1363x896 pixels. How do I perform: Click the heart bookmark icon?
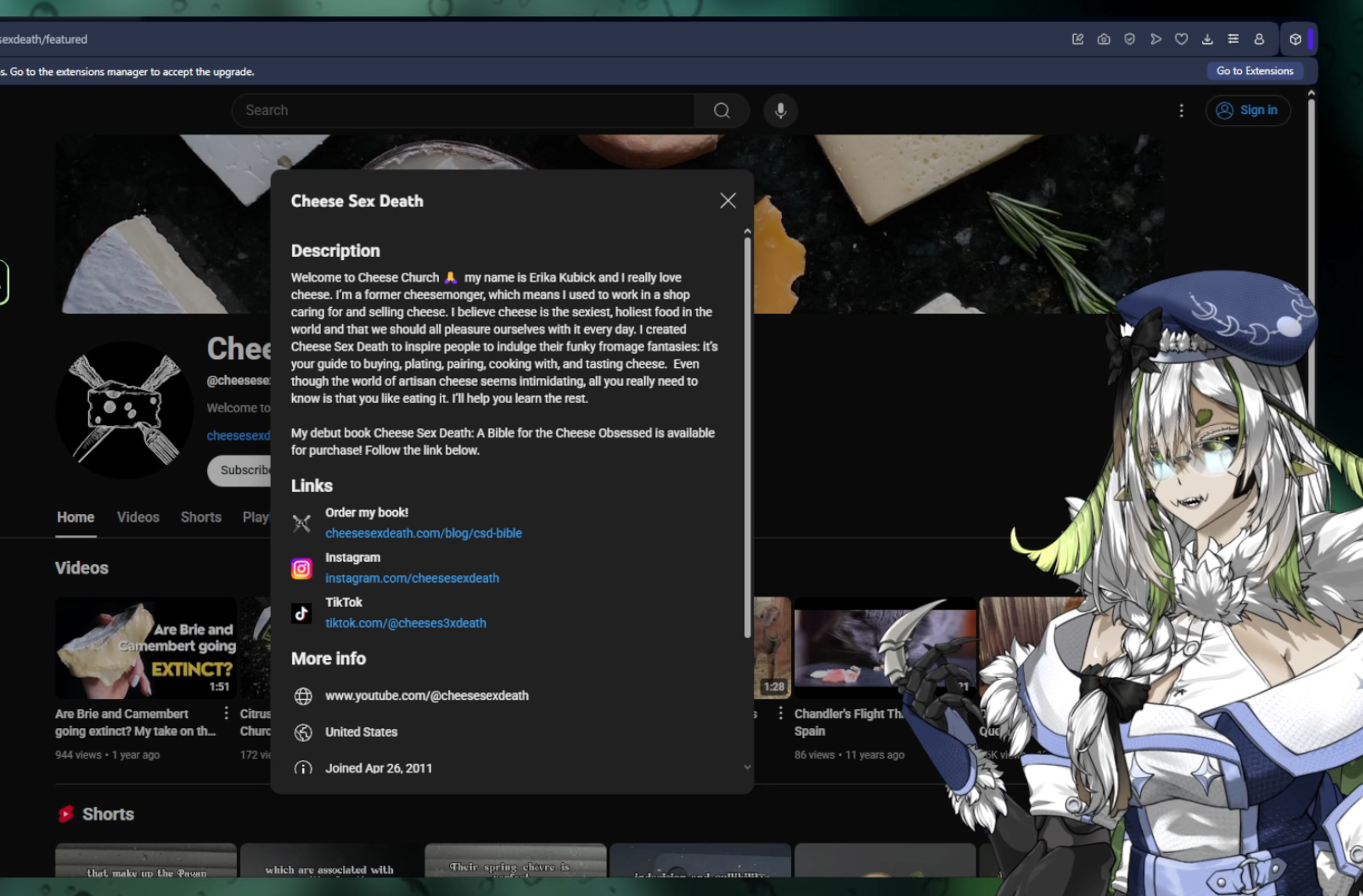click(x=1181, y=39)
